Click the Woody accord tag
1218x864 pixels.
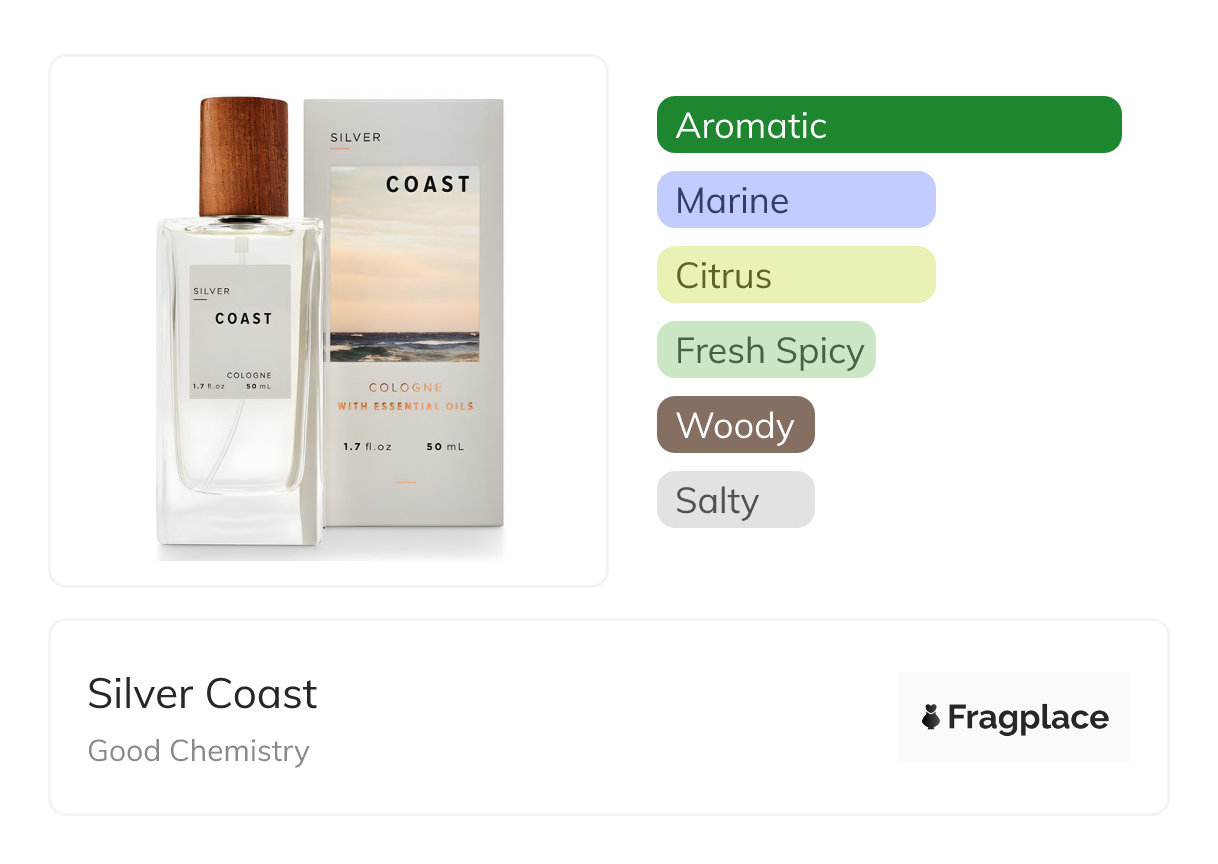click(735, 425)
